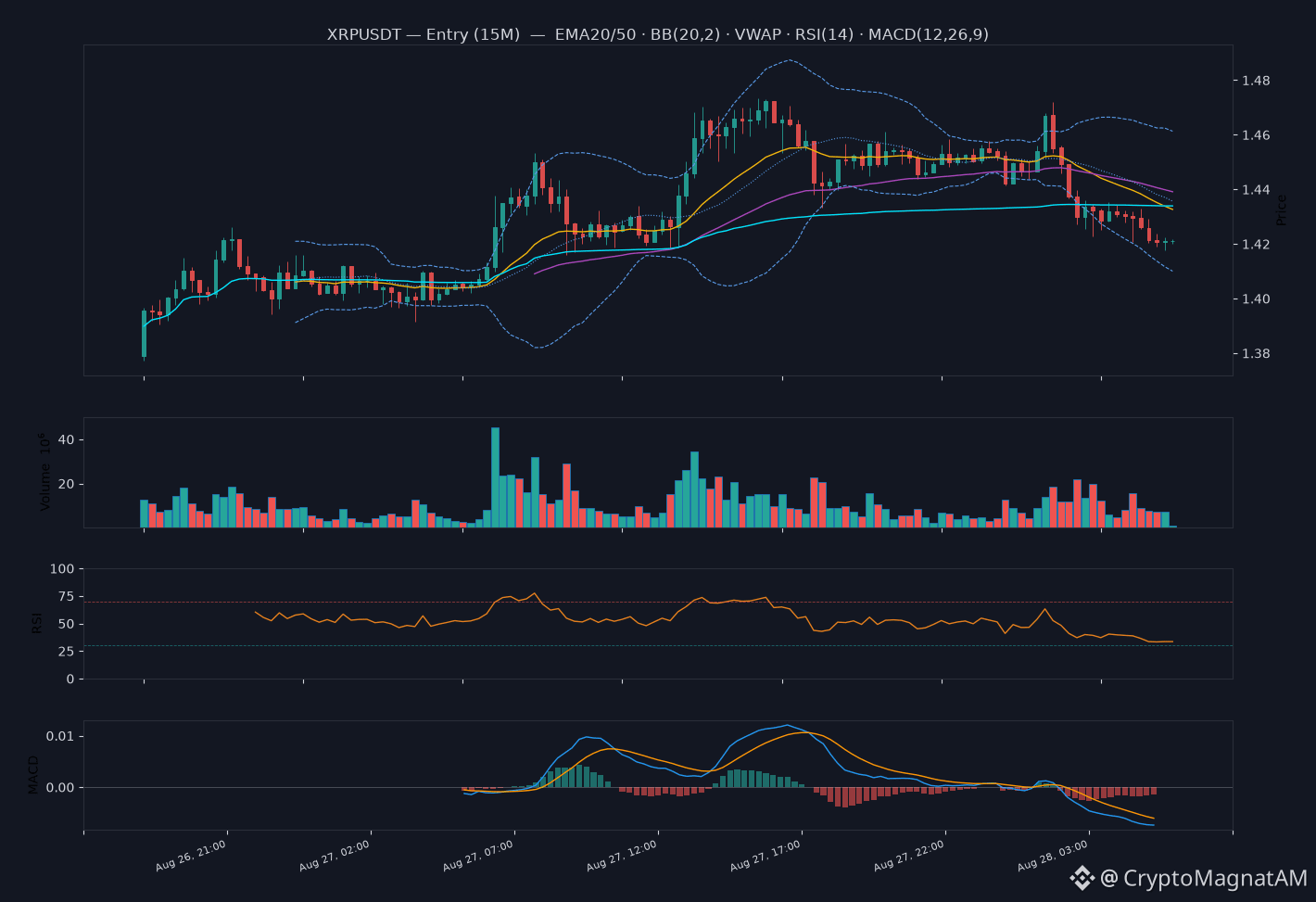Click the RSI axis title
The width and height of the screenshot is (1316, 902).
pyautogui.click(x=37, y=623)
